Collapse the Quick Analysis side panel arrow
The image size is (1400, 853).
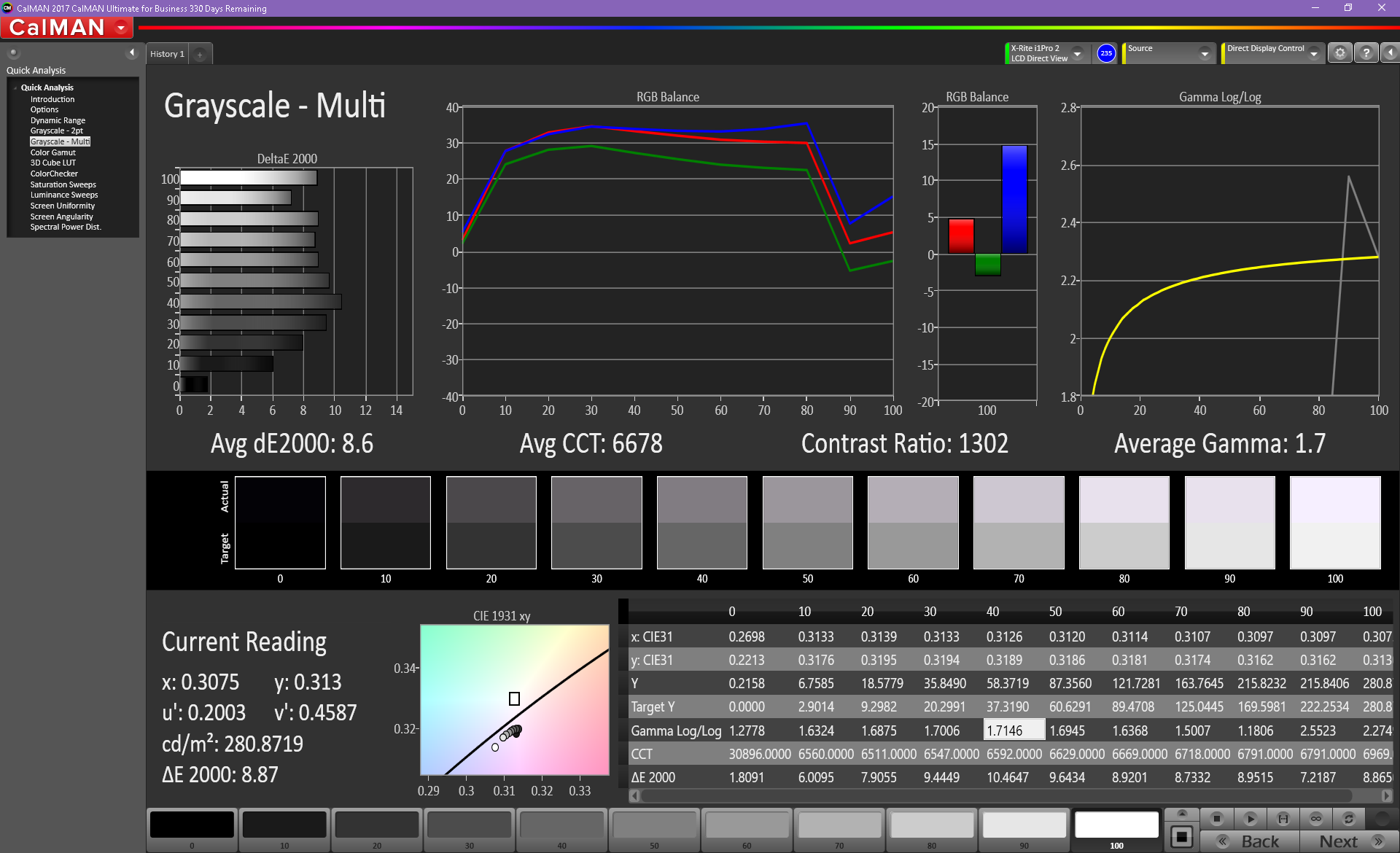click(132, 52)
